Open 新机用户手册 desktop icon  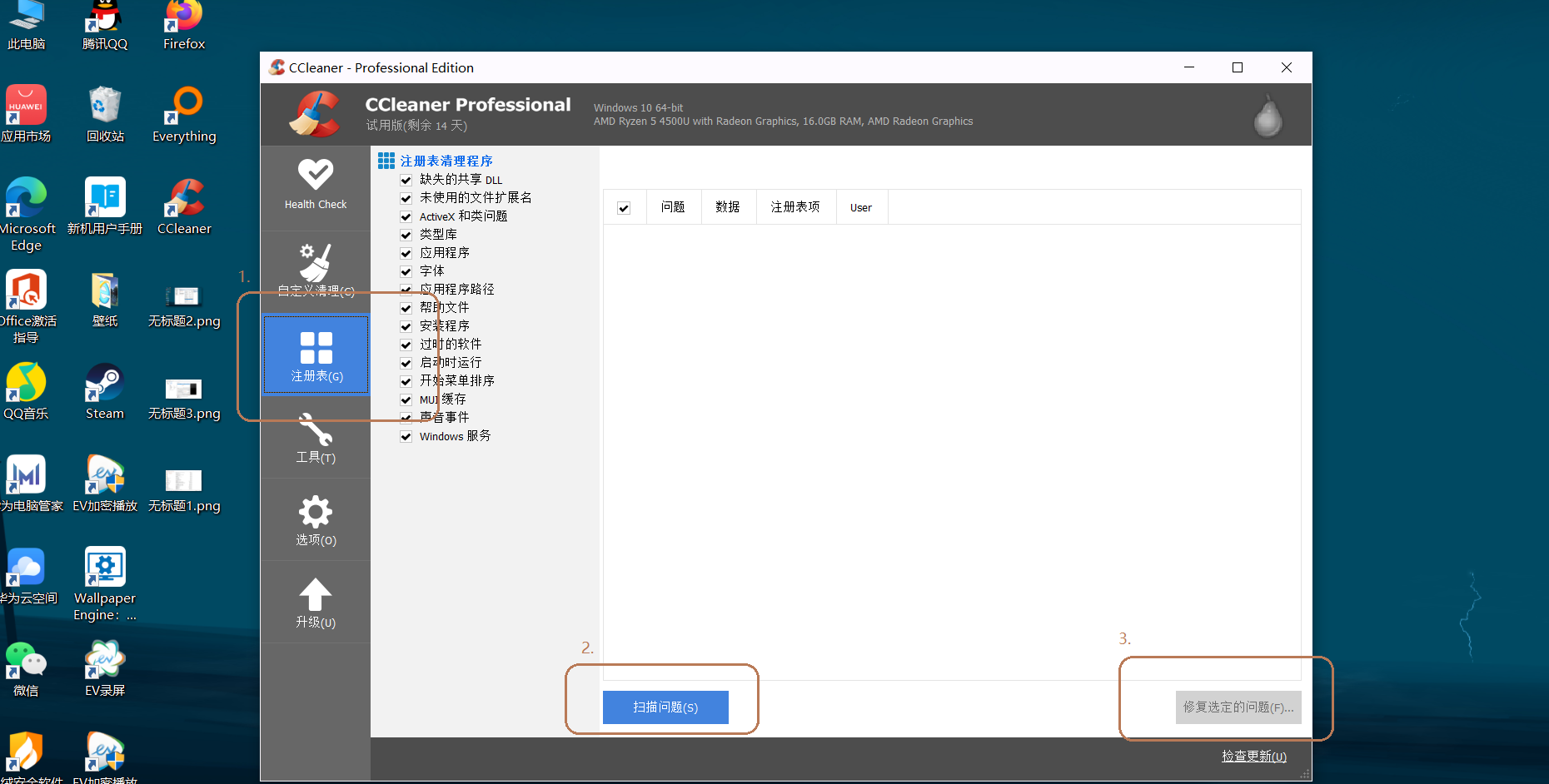[x=105, y=206]
